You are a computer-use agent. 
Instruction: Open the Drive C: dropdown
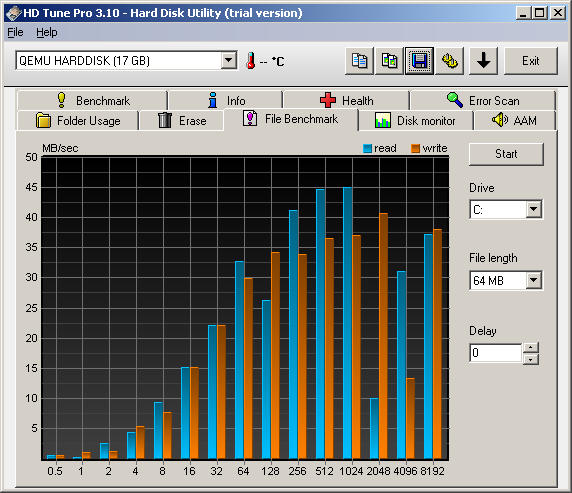534,209
